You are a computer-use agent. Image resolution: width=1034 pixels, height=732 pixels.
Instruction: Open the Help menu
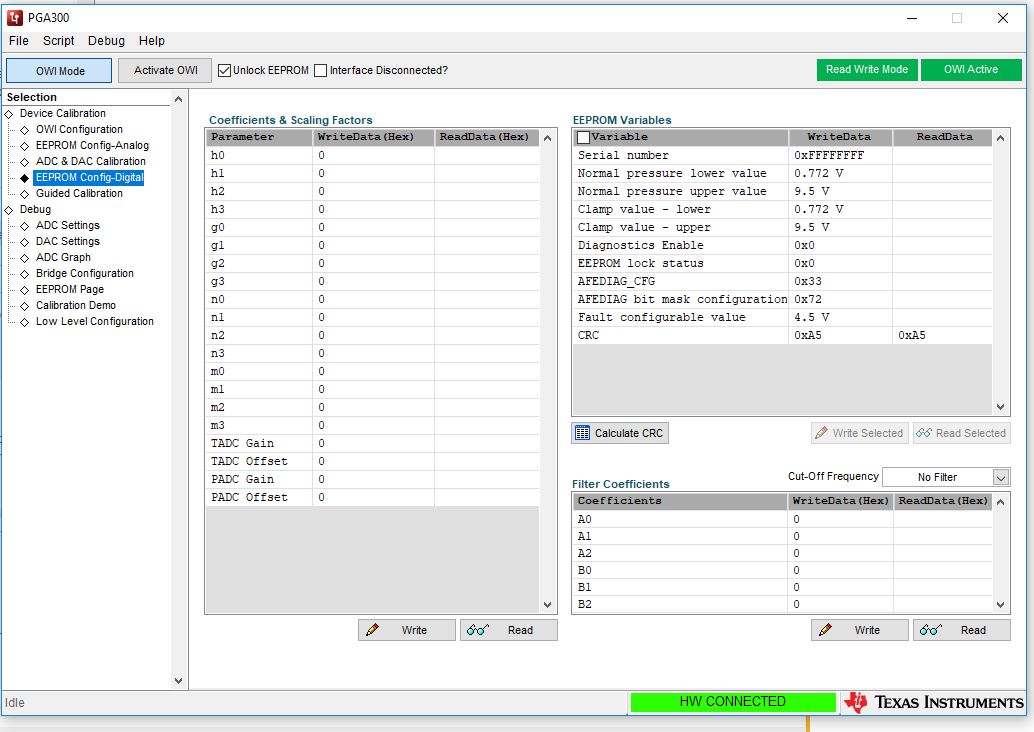click(x=152, y=41)
